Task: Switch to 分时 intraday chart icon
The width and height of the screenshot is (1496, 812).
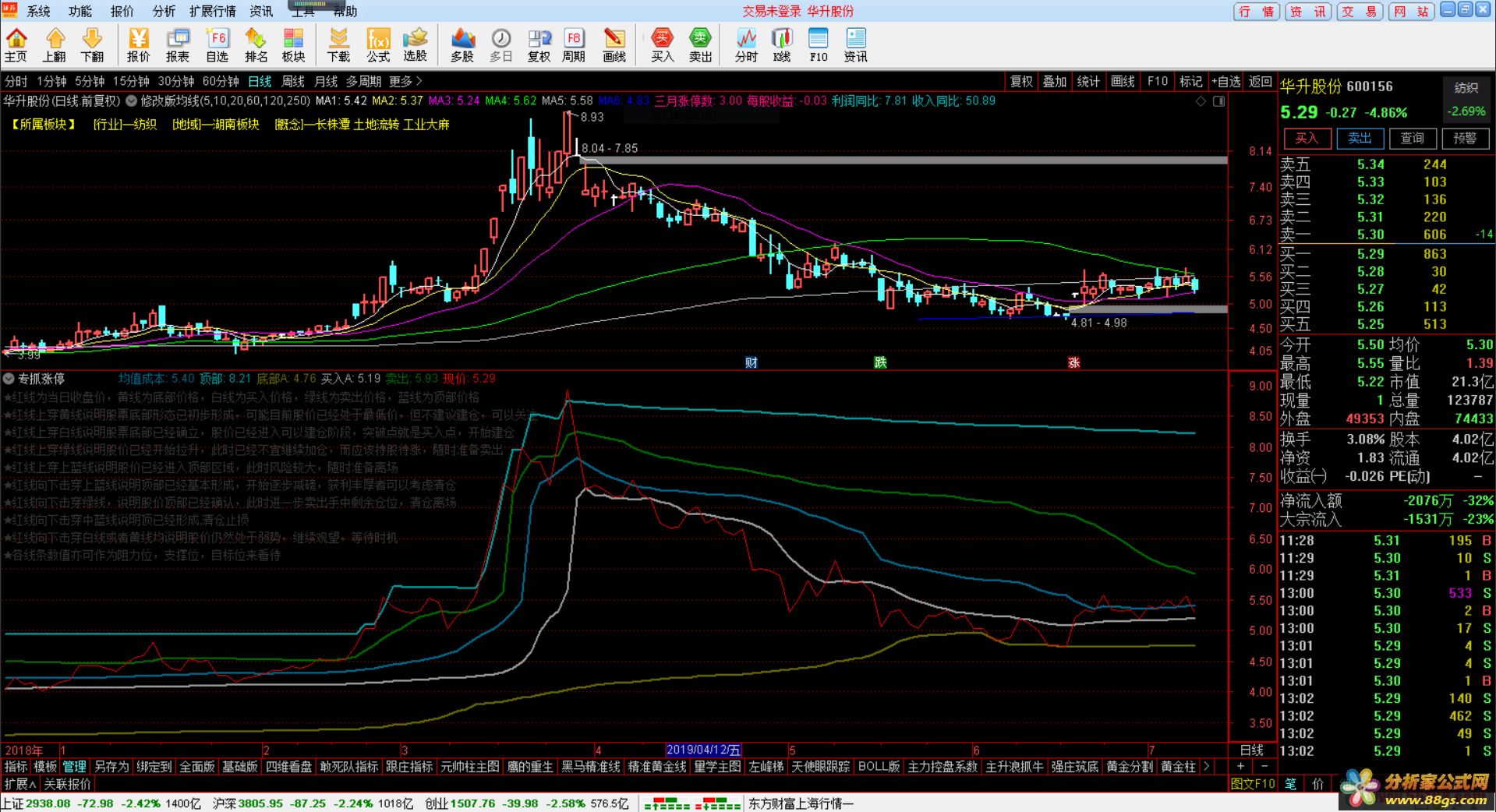Action: [746, 45]
